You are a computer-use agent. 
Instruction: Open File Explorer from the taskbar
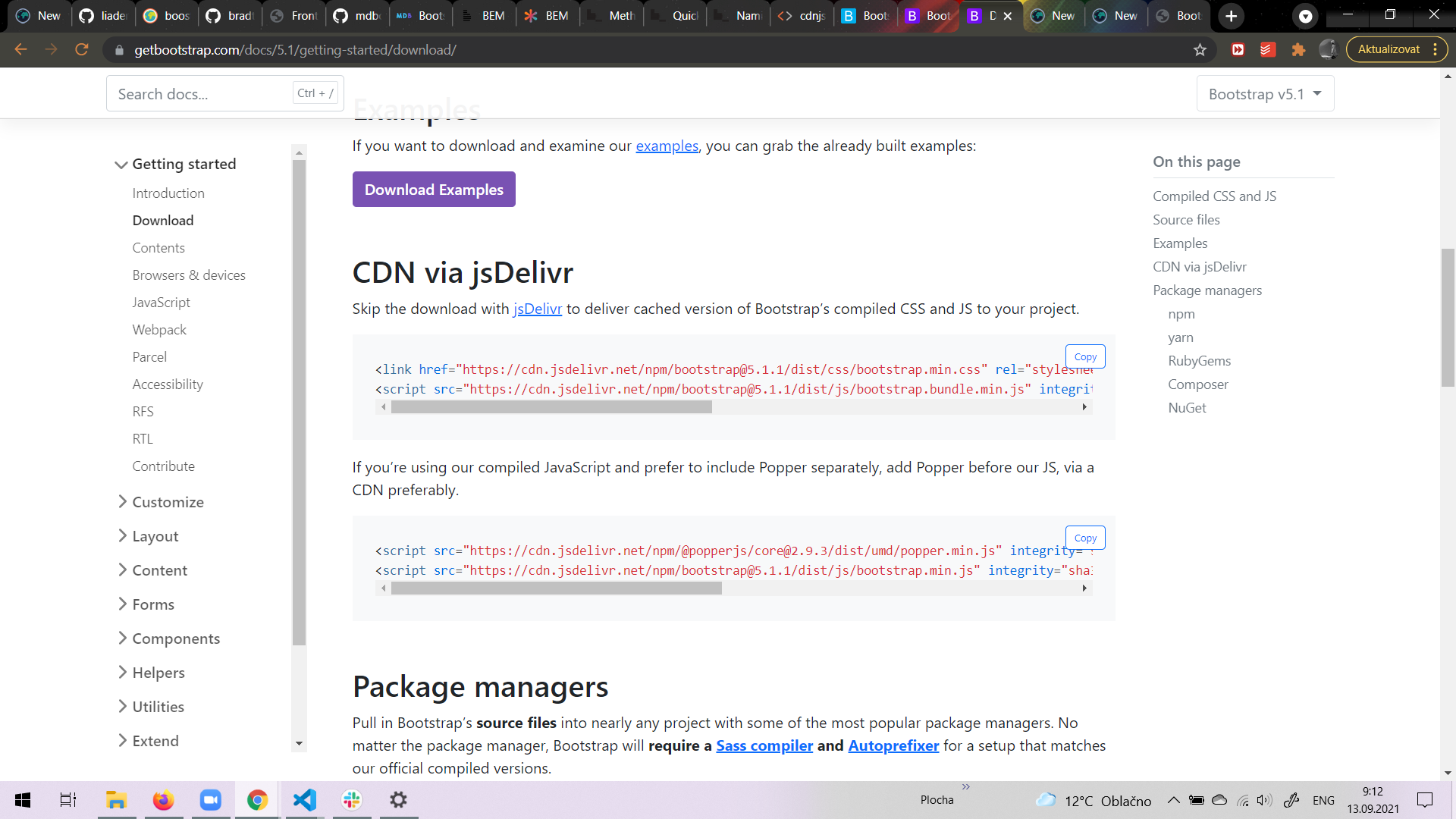tap(116, 799)
